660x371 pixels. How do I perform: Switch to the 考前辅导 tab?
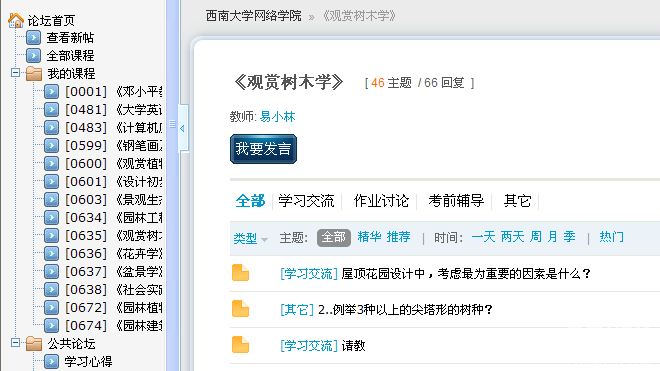tap(456, 201)
